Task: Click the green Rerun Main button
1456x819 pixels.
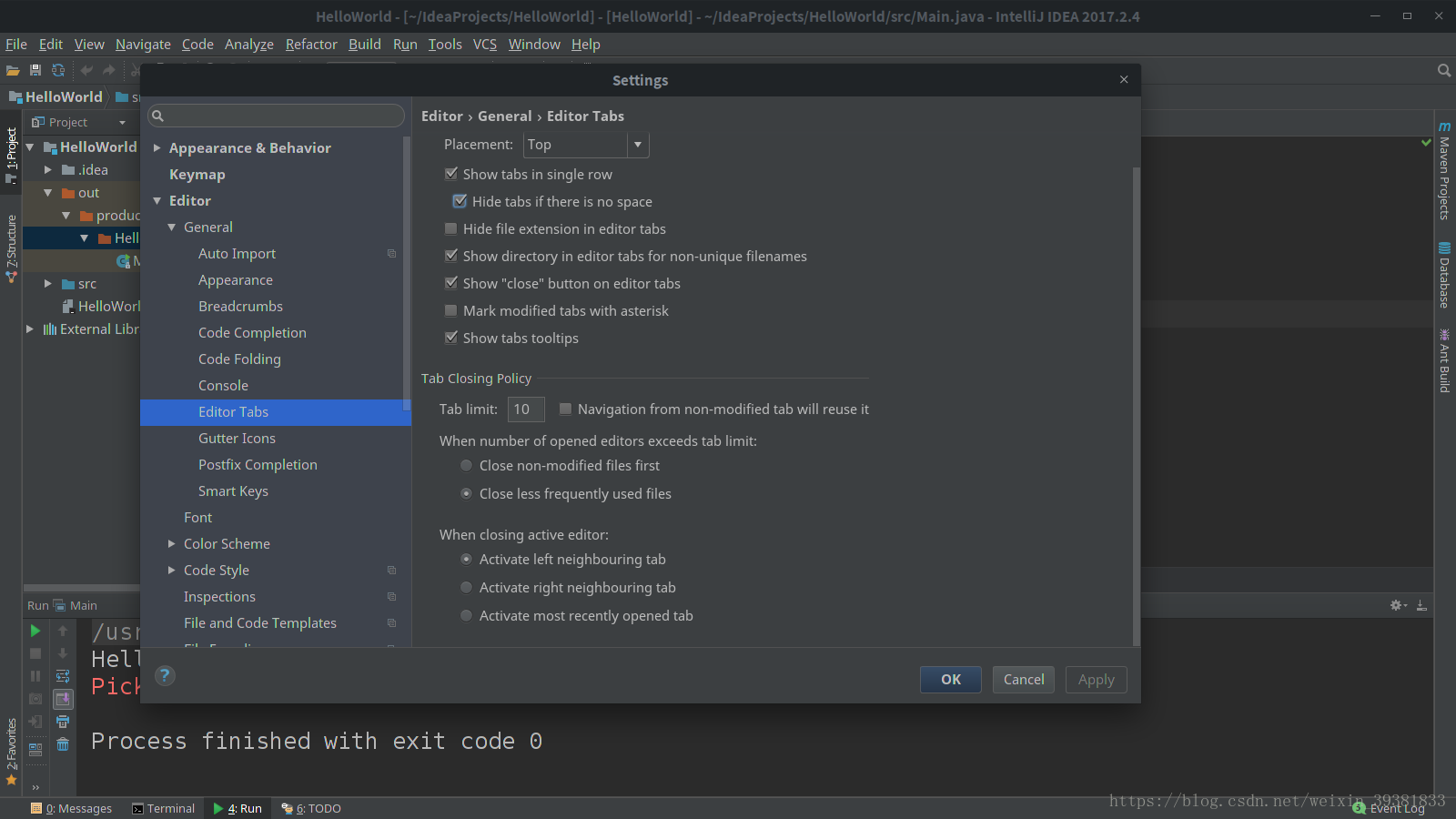Action: coord(35,631)
